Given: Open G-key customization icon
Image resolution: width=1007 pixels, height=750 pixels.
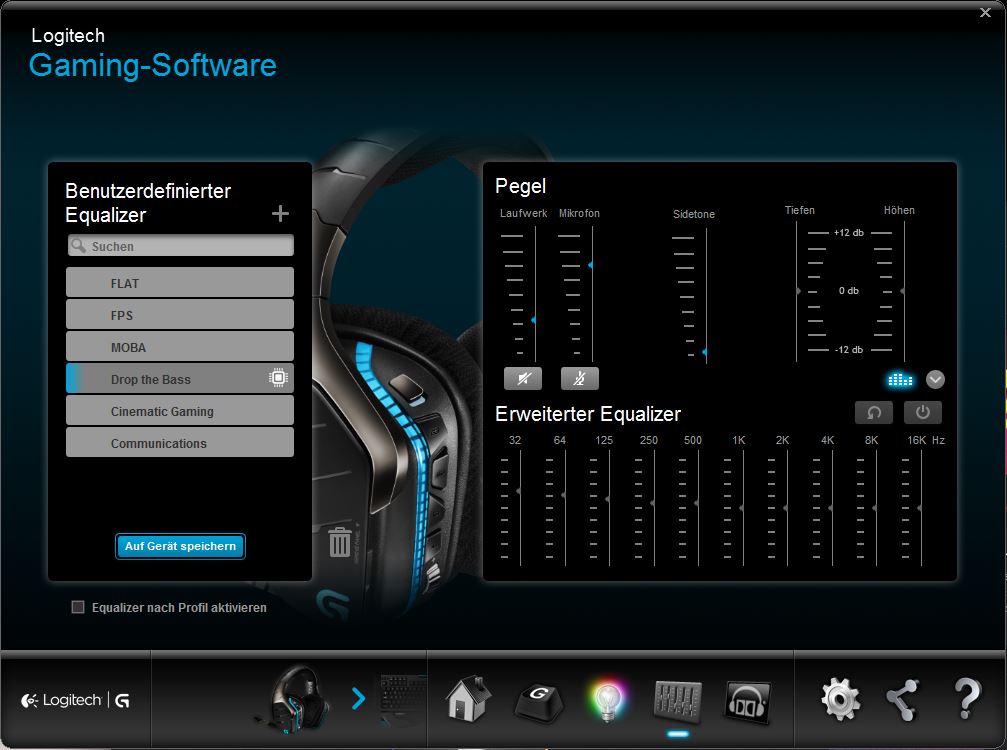Looking at the screenshot, I should click(x=538, y=699).
